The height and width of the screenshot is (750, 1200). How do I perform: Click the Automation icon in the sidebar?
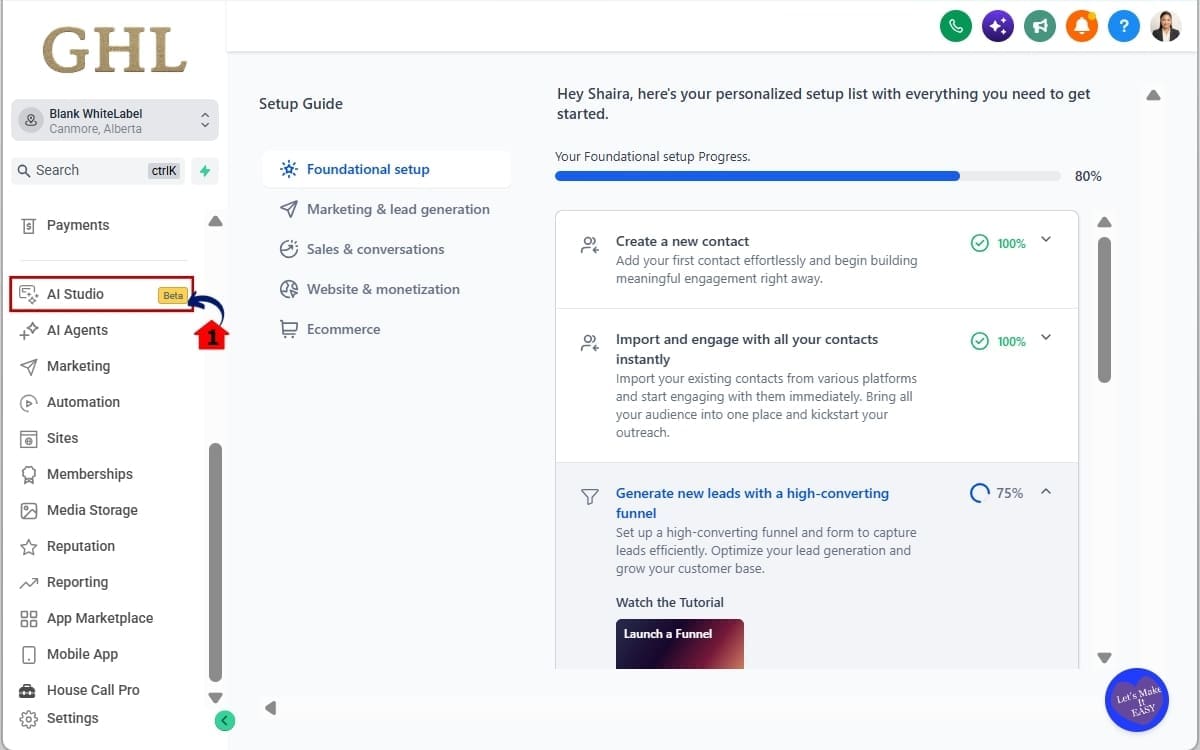29,402
